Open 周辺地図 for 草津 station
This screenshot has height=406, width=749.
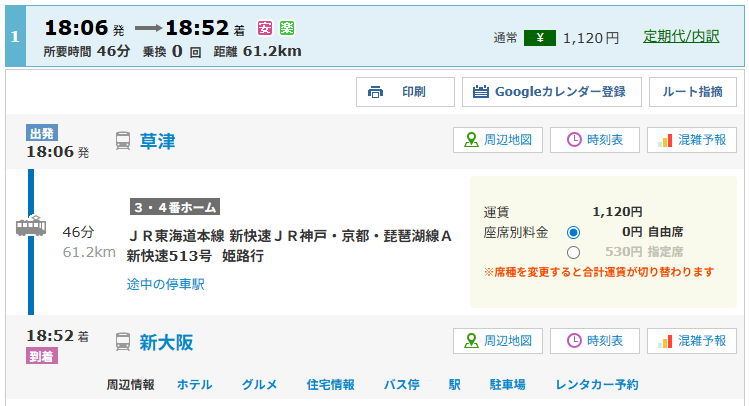tap(498, 140)
